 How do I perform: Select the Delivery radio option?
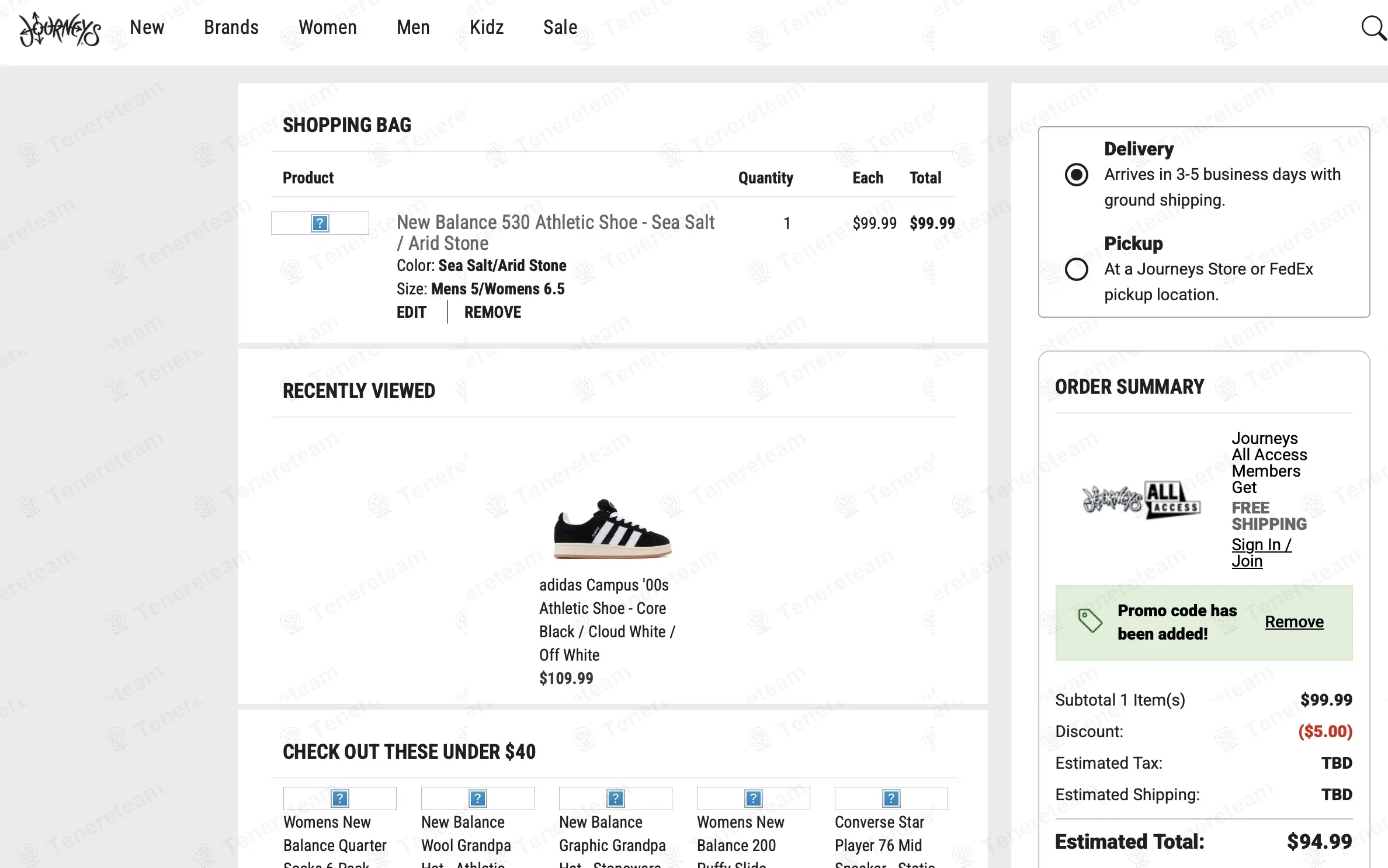[1076, 175]
